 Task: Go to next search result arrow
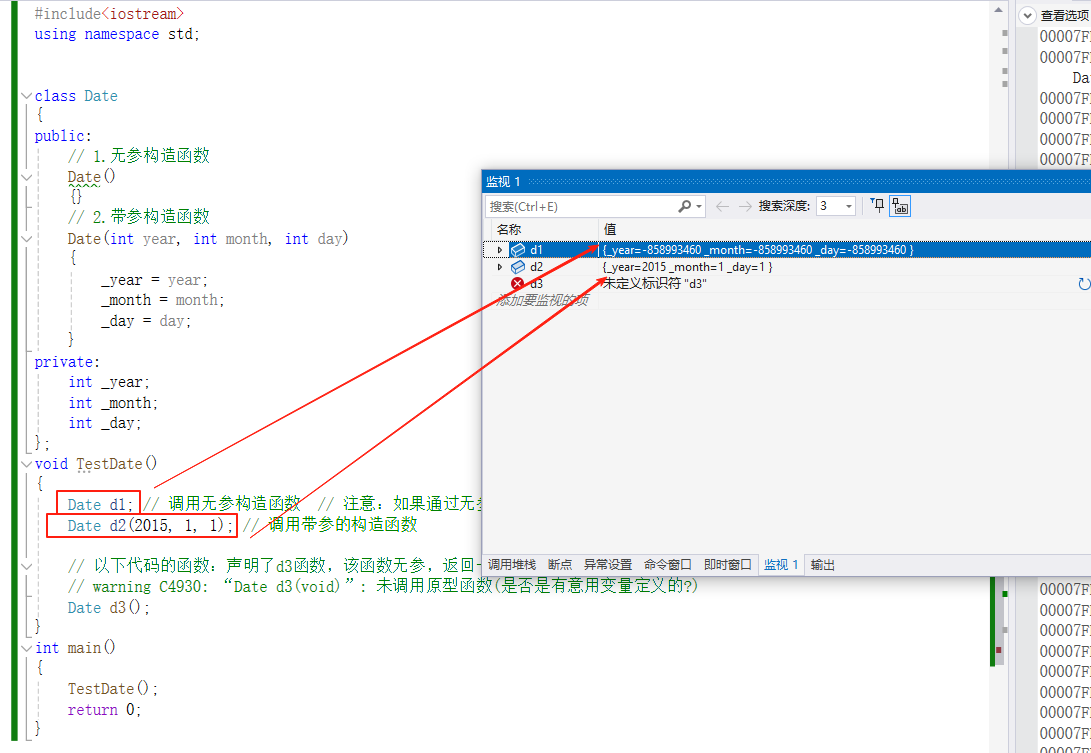(x=744, y=206)
